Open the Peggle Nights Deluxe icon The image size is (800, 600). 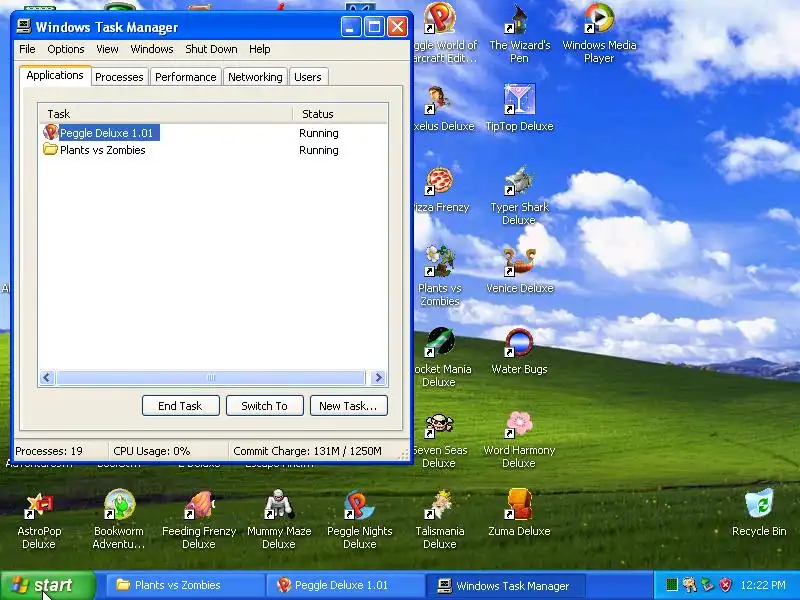coord(360,520)
